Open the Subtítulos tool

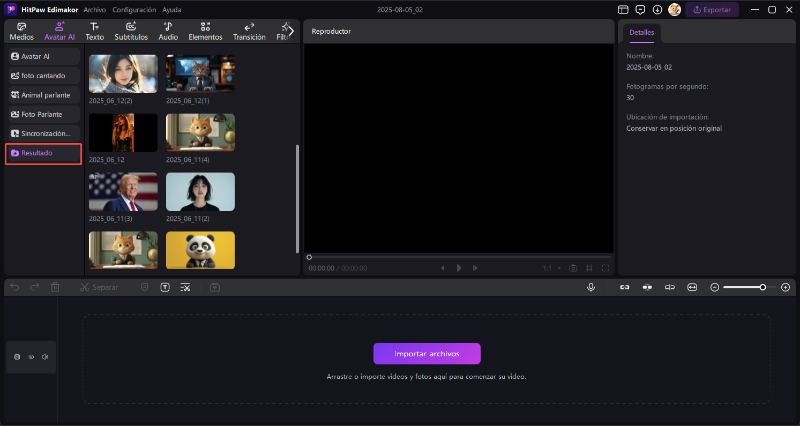130,31
